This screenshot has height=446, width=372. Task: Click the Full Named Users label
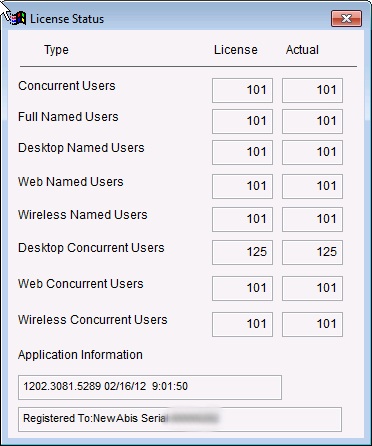pyautogui.click(x=68, y=117)
